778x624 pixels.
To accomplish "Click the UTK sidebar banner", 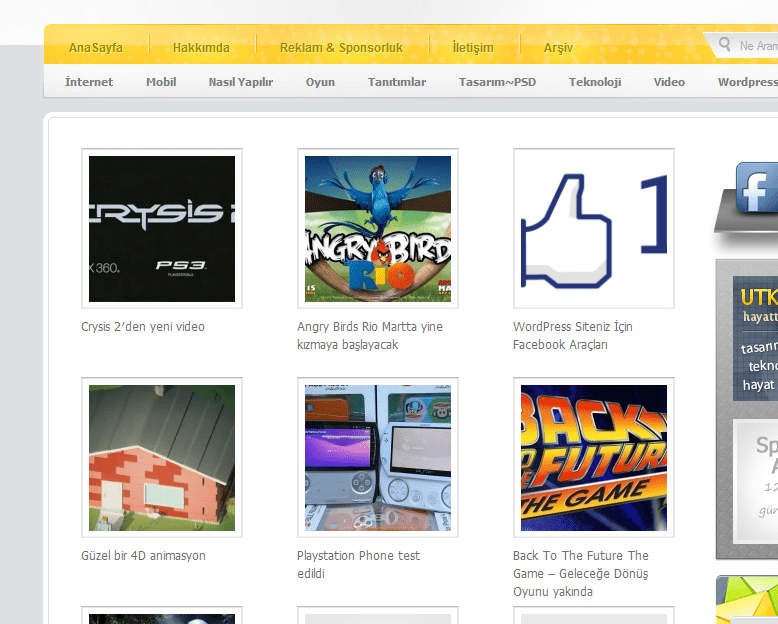I will point(755,339).
